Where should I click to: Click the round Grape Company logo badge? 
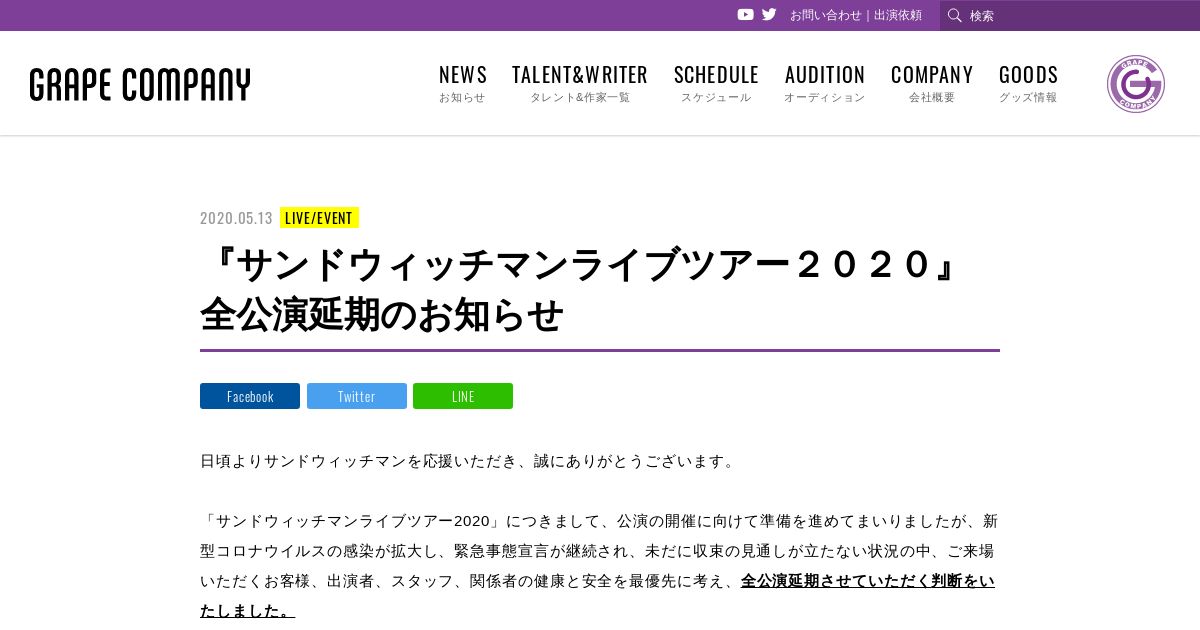(1136, 84)
